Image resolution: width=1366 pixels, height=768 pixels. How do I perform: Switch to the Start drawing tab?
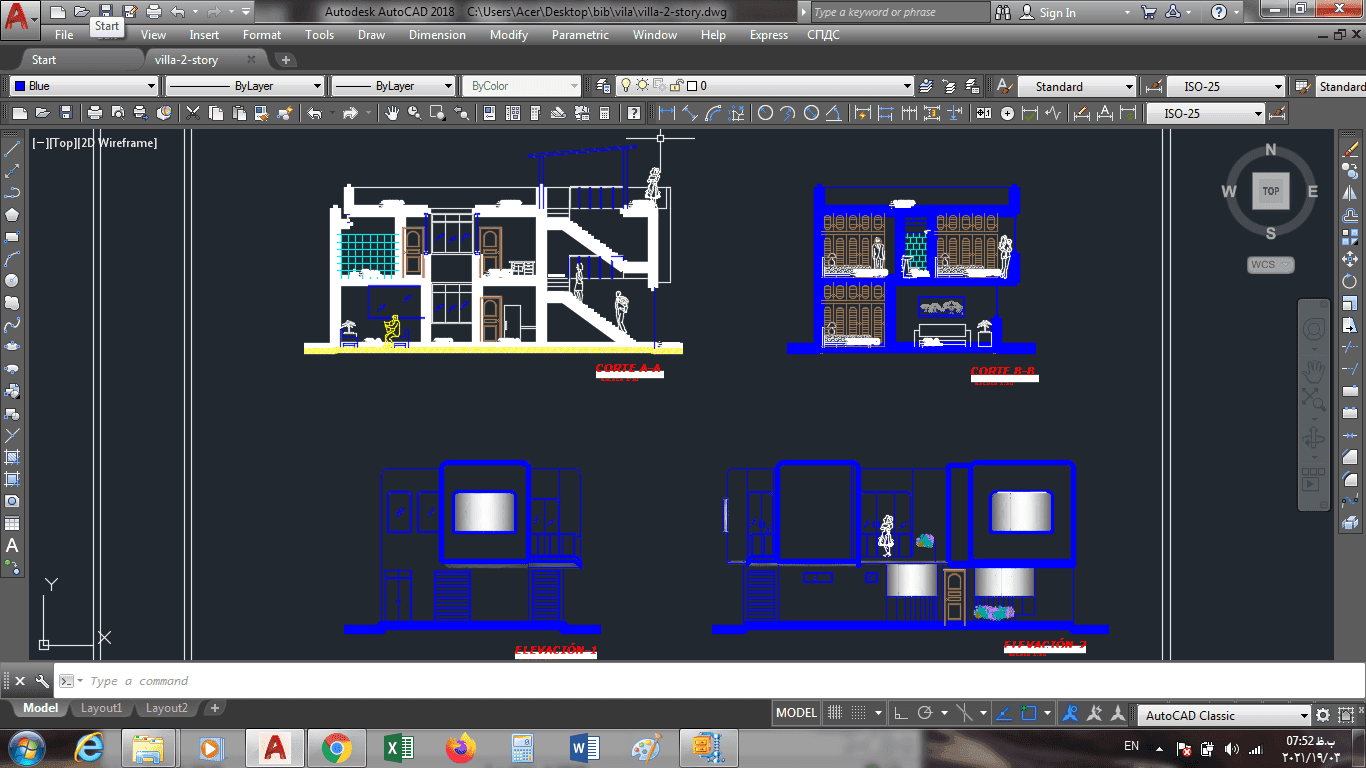[x=44, y=60]
